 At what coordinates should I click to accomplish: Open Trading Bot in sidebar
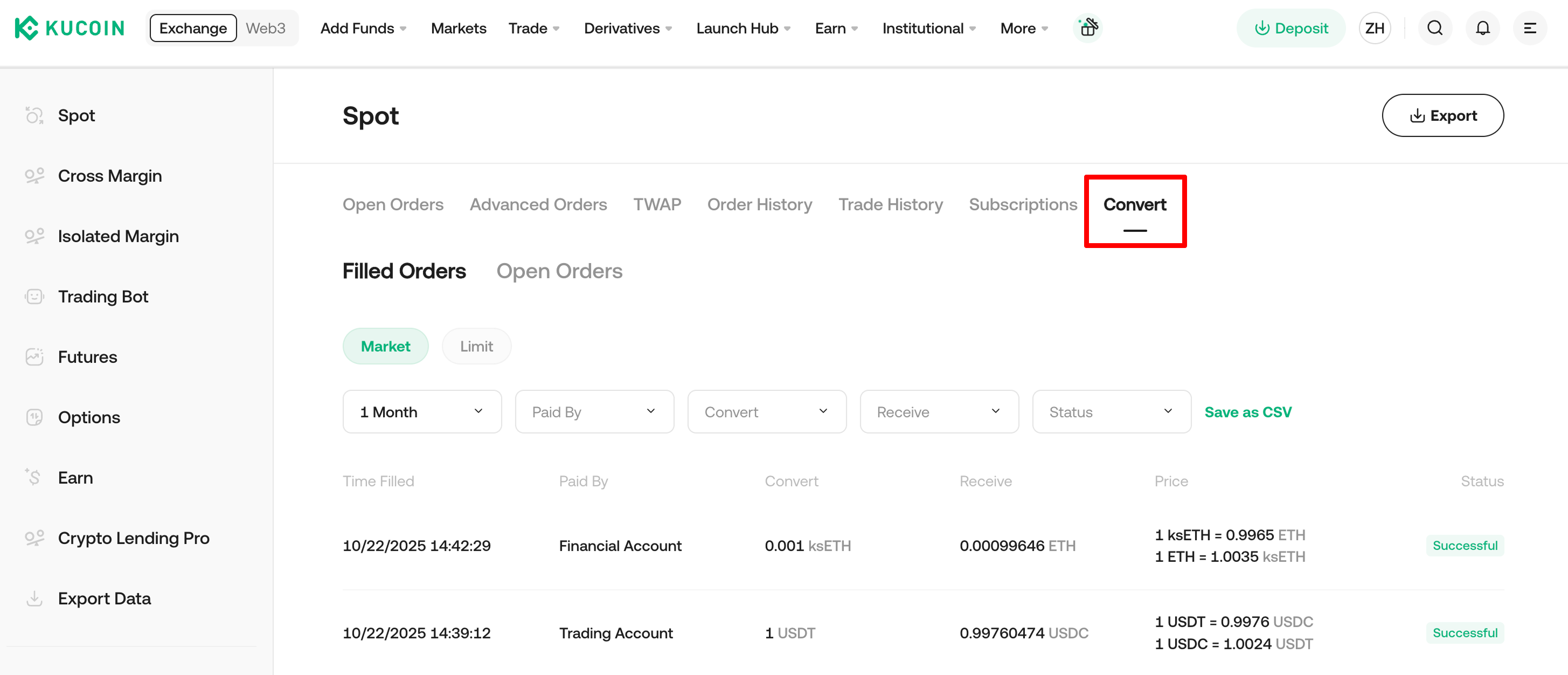[103, 297]
